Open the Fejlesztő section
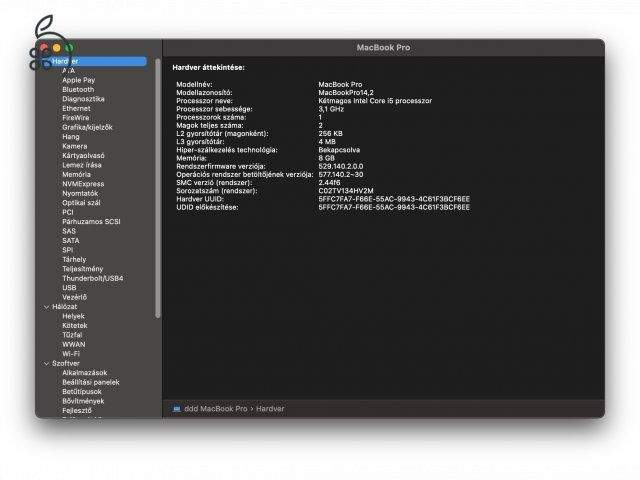 [x=77, y=410]
